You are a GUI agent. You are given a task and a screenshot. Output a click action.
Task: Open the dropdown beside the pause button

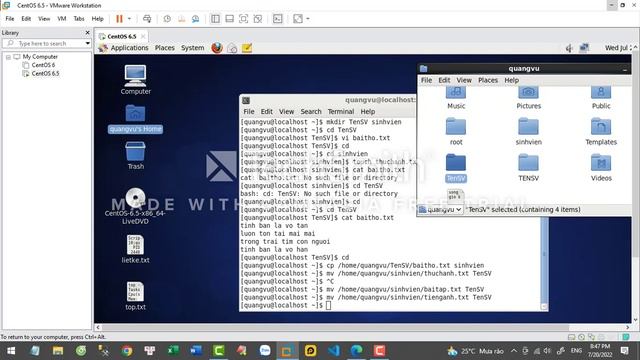pyautogui.click(x=129, y=19)
